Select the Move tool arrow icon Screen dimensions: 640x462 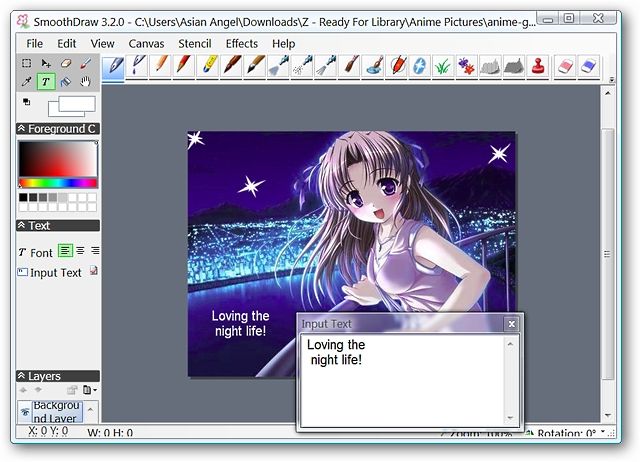pyautogui.click(x=46, y=63)
